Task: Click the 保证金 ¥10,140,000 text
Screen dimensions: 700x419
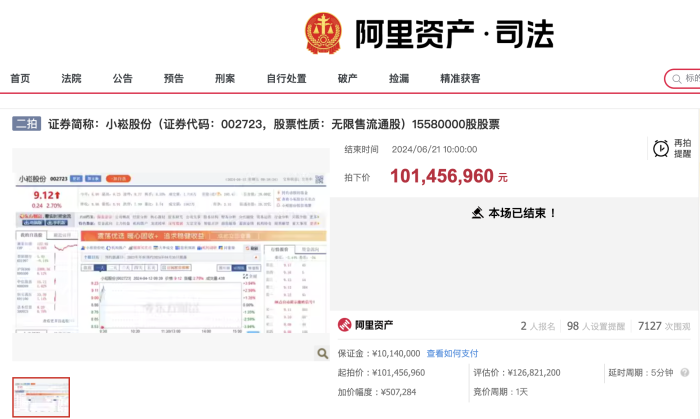Action: [x=379, y=353]
